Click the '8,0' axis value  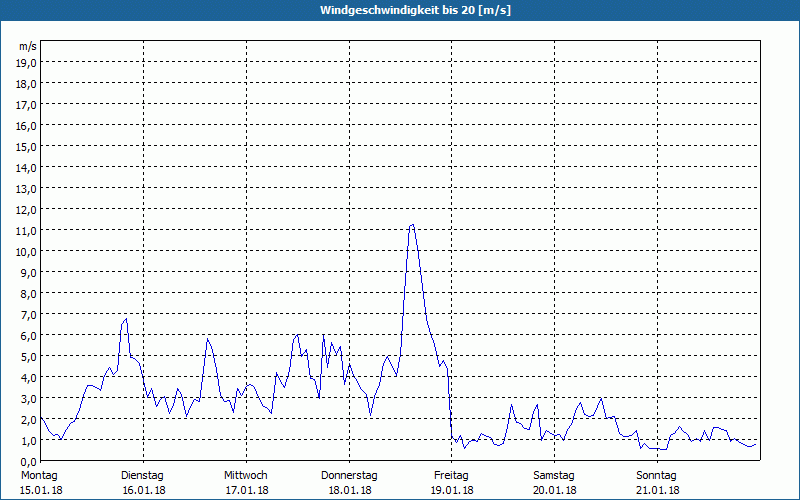[29, 294]
